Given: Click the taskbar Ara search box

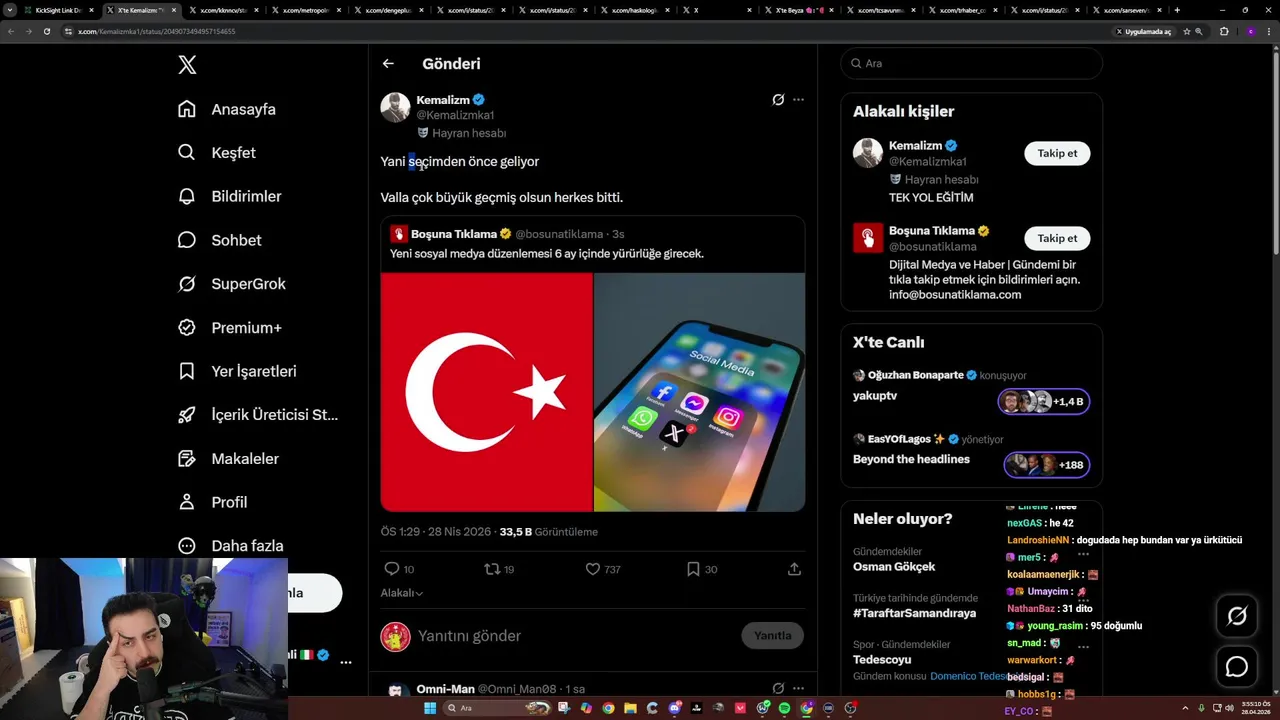Looking at the screenshot, I should [x=498, y=708].
